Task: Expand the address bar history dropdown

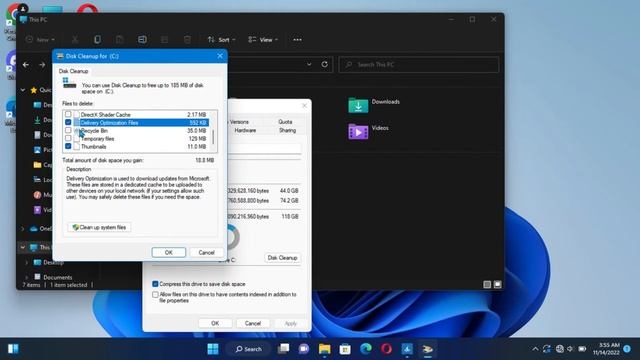Action: 309,64
